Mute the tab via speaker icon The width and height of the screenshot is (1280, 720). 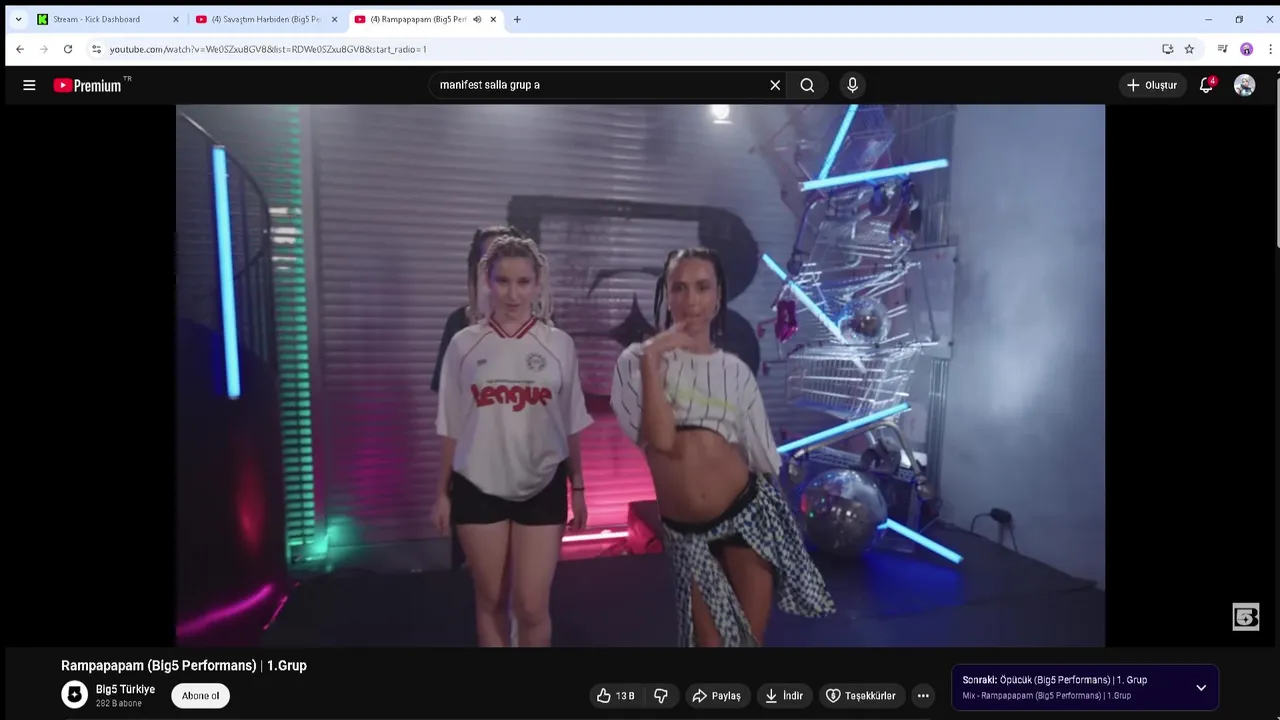(477, 19)
